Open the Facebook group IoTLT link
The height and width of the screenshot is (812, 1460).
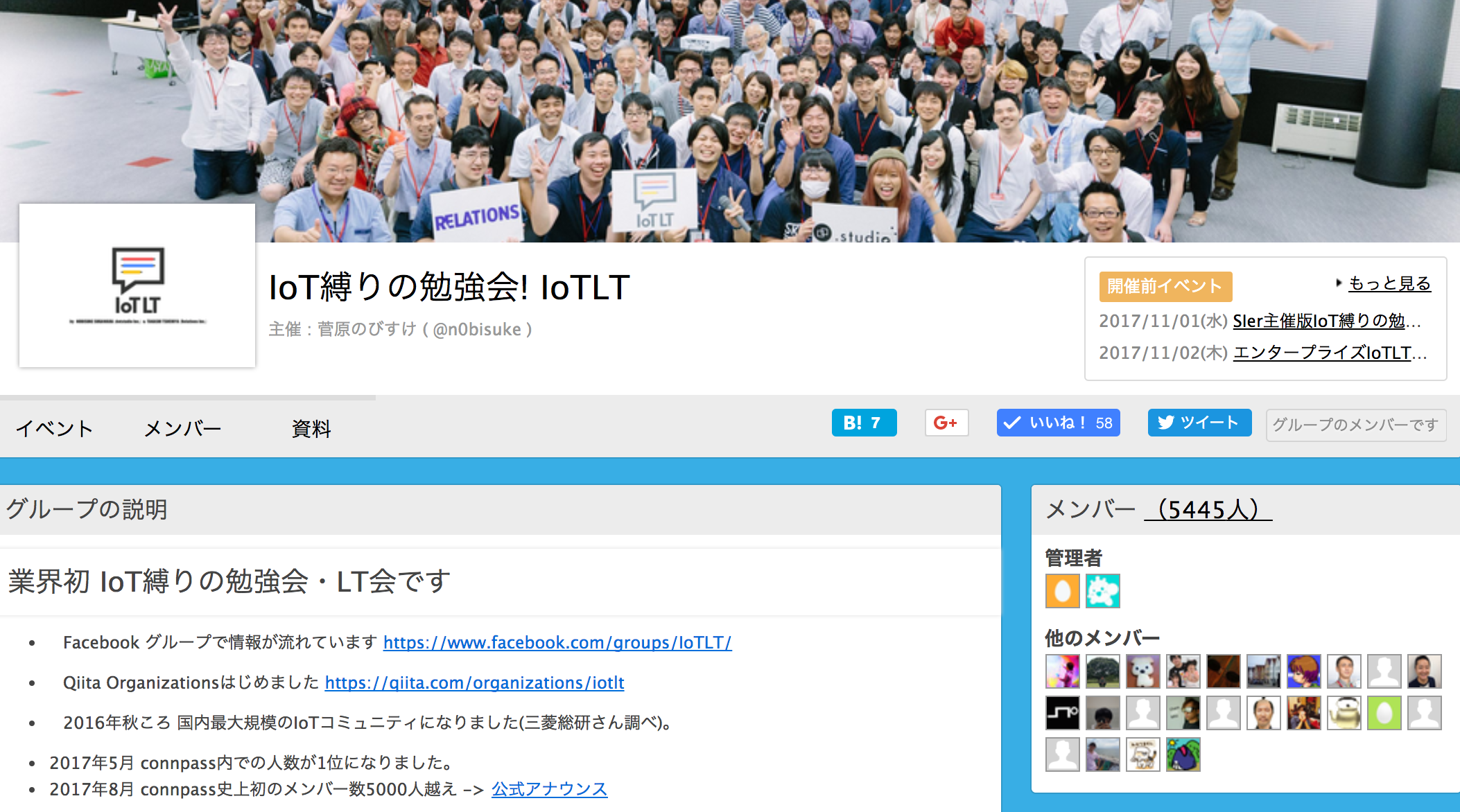pos(557,642)
